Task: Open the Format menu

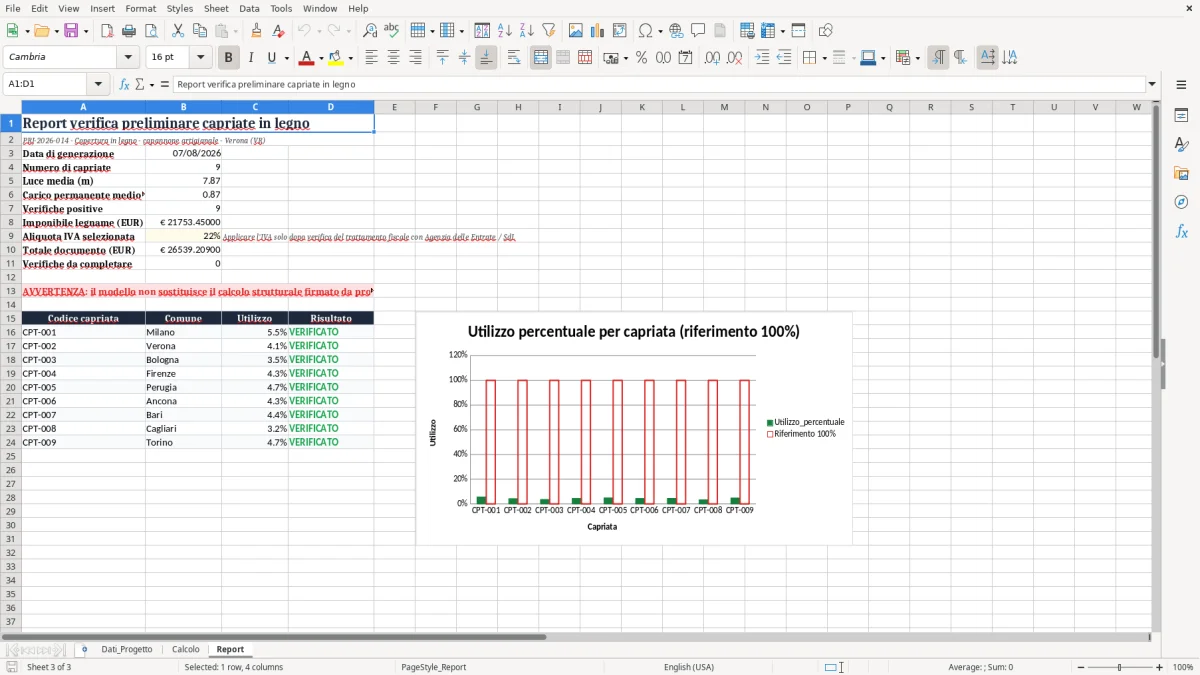Action: pyautogui.click(x=140, y=8)
